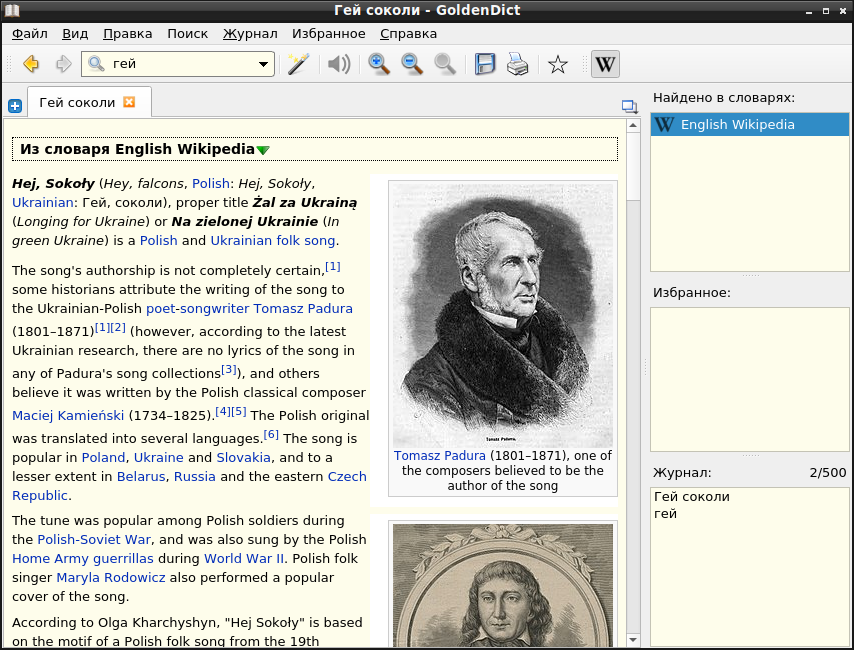The image size is (854, 650).
Task: Click the magic wand scan popup icon
Action: 298,64
